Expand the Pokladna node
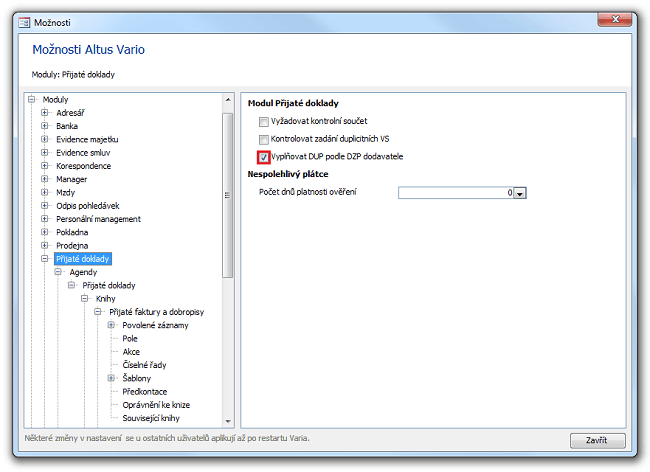Image resolution: width=650 pixels, height=472 pixels. [x=44, y=232]
